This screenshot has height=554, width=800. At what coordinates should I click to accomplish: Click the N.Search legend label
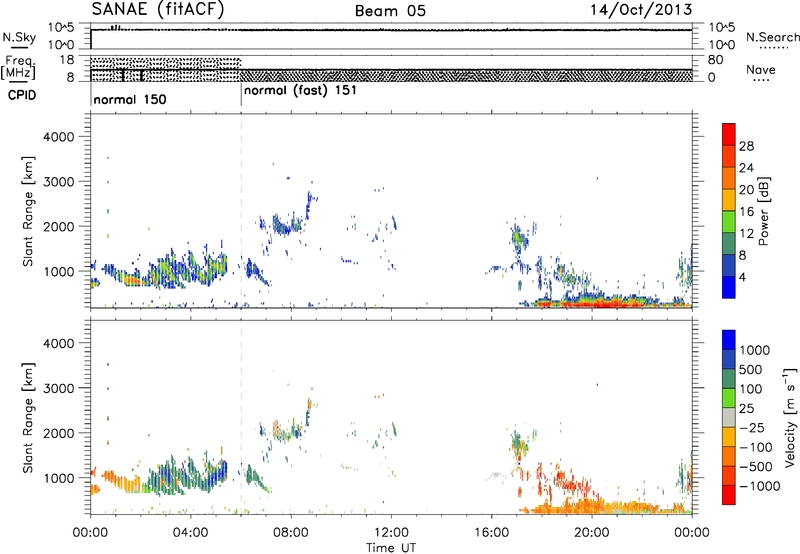point(773,37)
